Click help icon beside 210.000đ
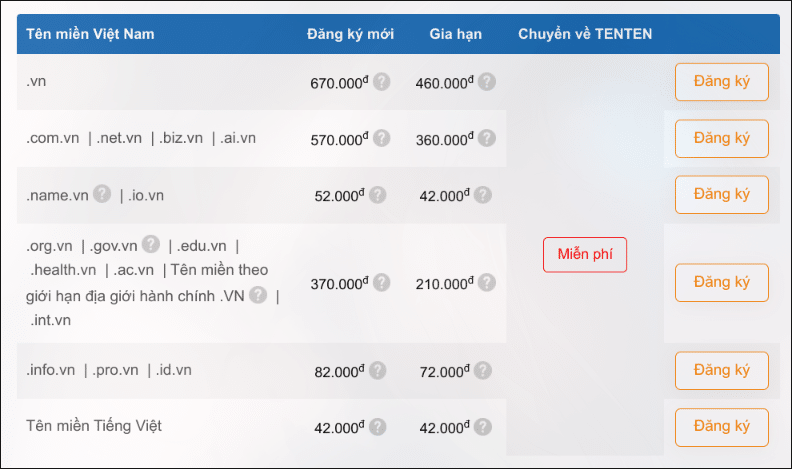Image resolution: width=792 pixels, height=469 pixels. 487,283
